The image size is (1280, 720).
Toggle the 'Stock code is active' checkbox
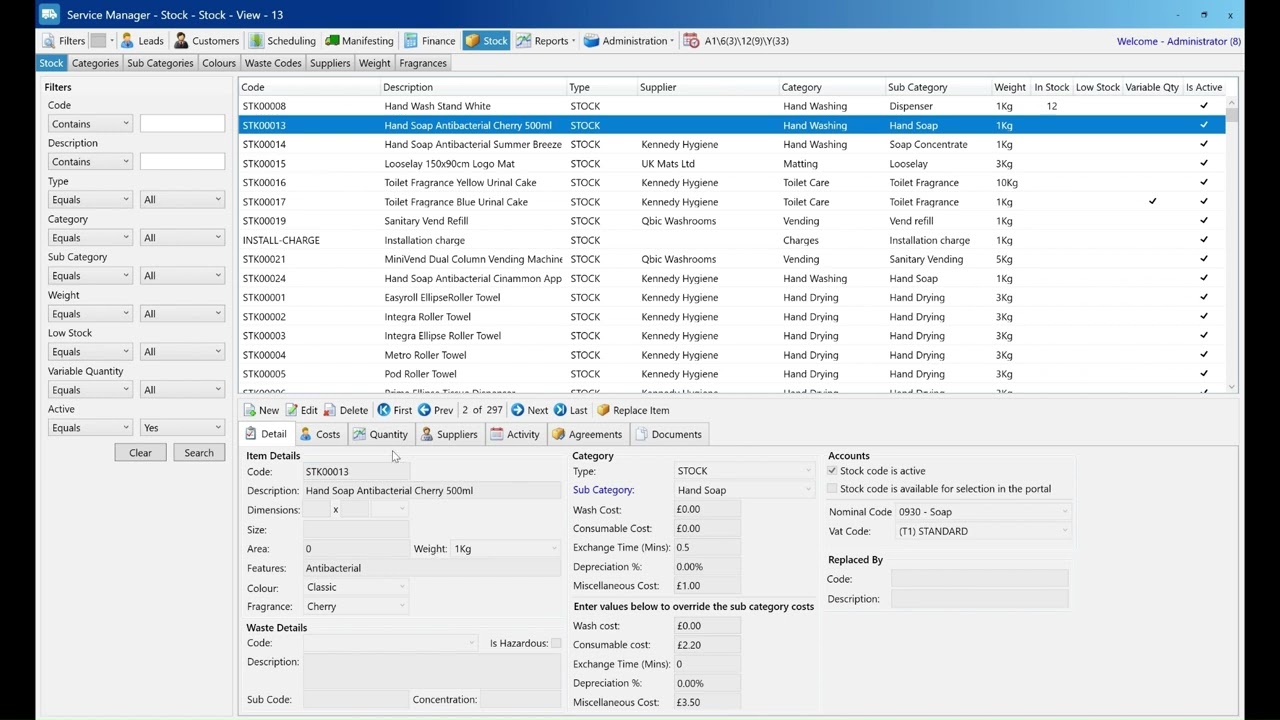coord(832,471)
